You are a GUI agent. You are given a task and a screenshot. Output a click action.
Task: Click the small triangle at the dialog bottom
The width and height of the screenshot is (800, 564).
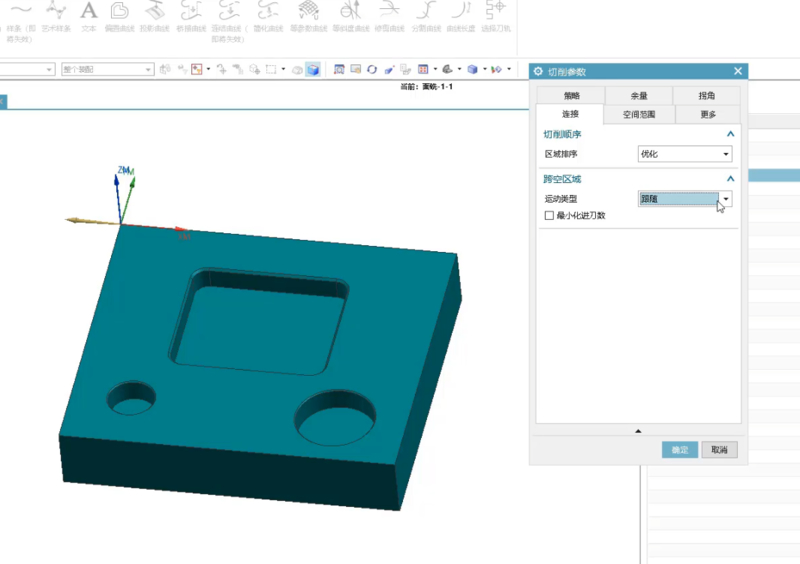click(x=638, y=431)
